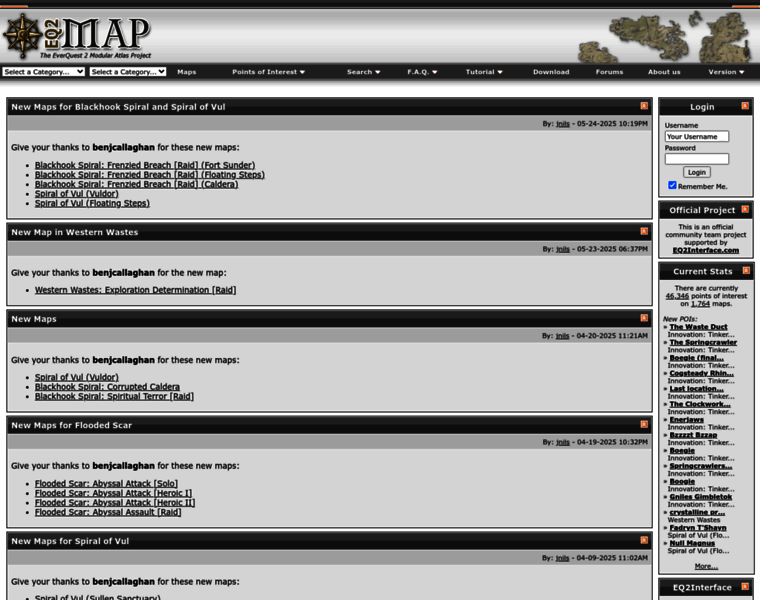
Task: Open Flooded Scar: Abyssal Attack [Heroic I] link
Action: pos(113,493)
